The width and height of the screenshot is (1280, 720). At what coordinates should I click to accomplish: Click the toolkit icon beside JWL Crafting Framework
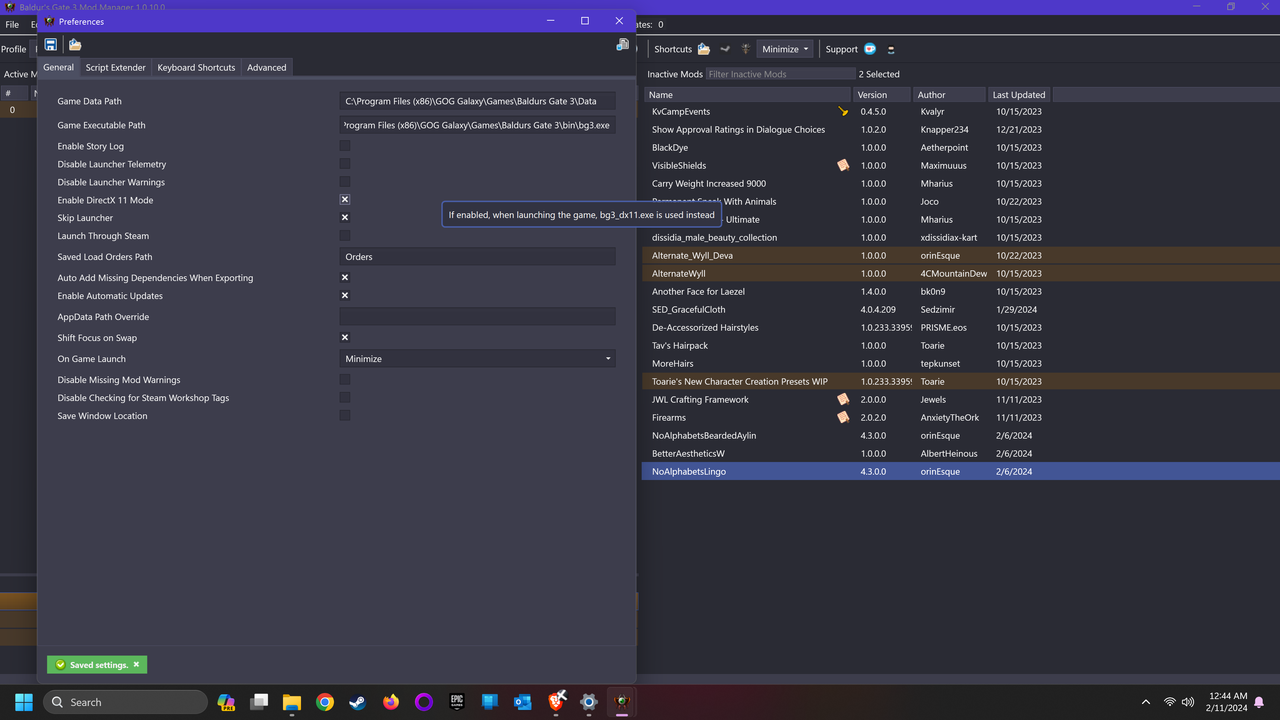pyautogui.click(x=843, y=399)
